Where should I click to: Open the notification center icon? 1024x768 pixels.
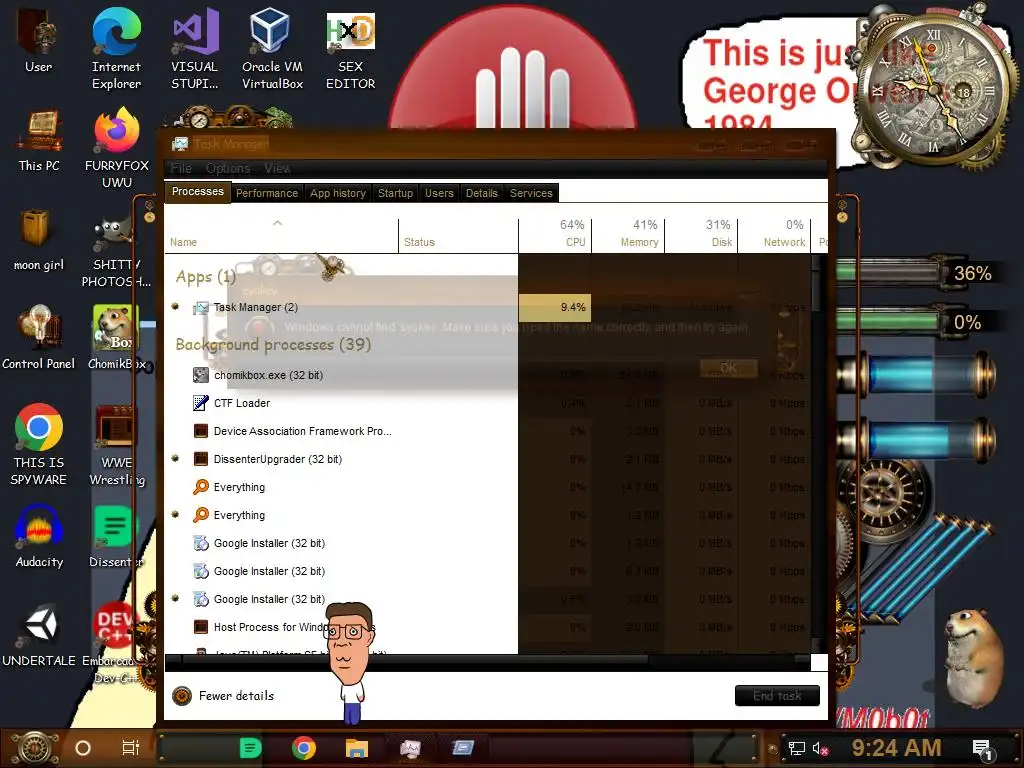(x=982, y=750)
